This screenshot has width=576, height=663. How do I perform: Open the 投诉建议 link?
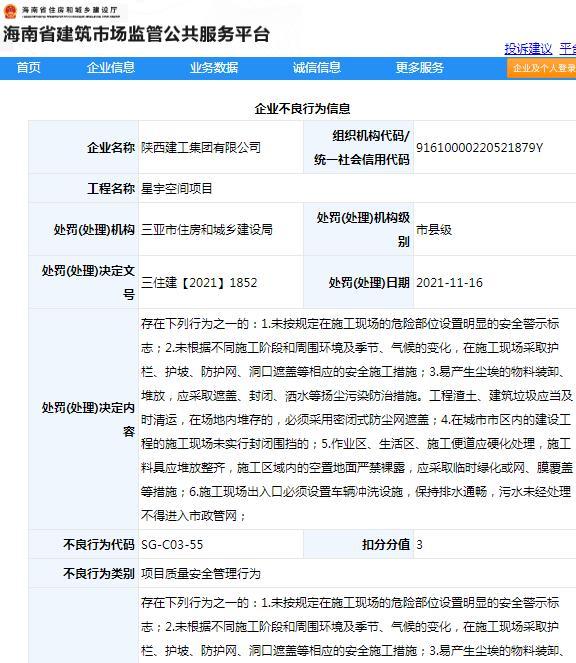pyautogui.click(x=528, y=49)
